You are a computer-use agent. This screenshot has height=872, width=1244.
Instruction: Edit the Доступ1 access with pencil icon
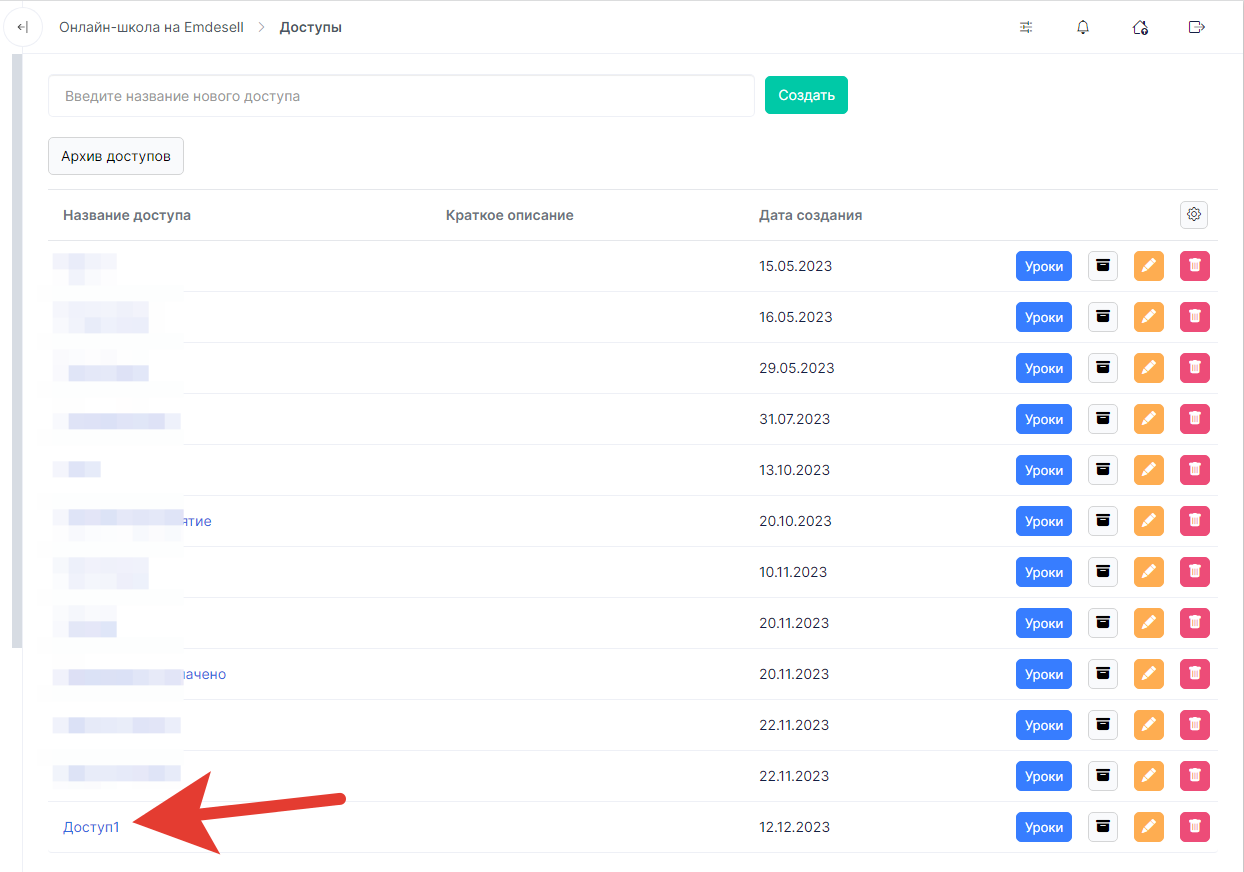coord(1148,827)
